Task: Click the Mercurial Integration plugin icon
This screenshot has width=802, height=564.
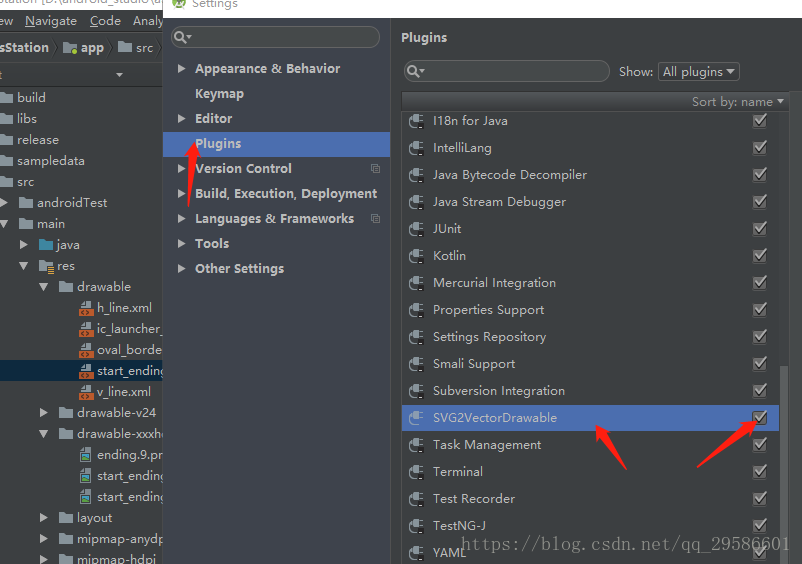Action: (416, 283)
